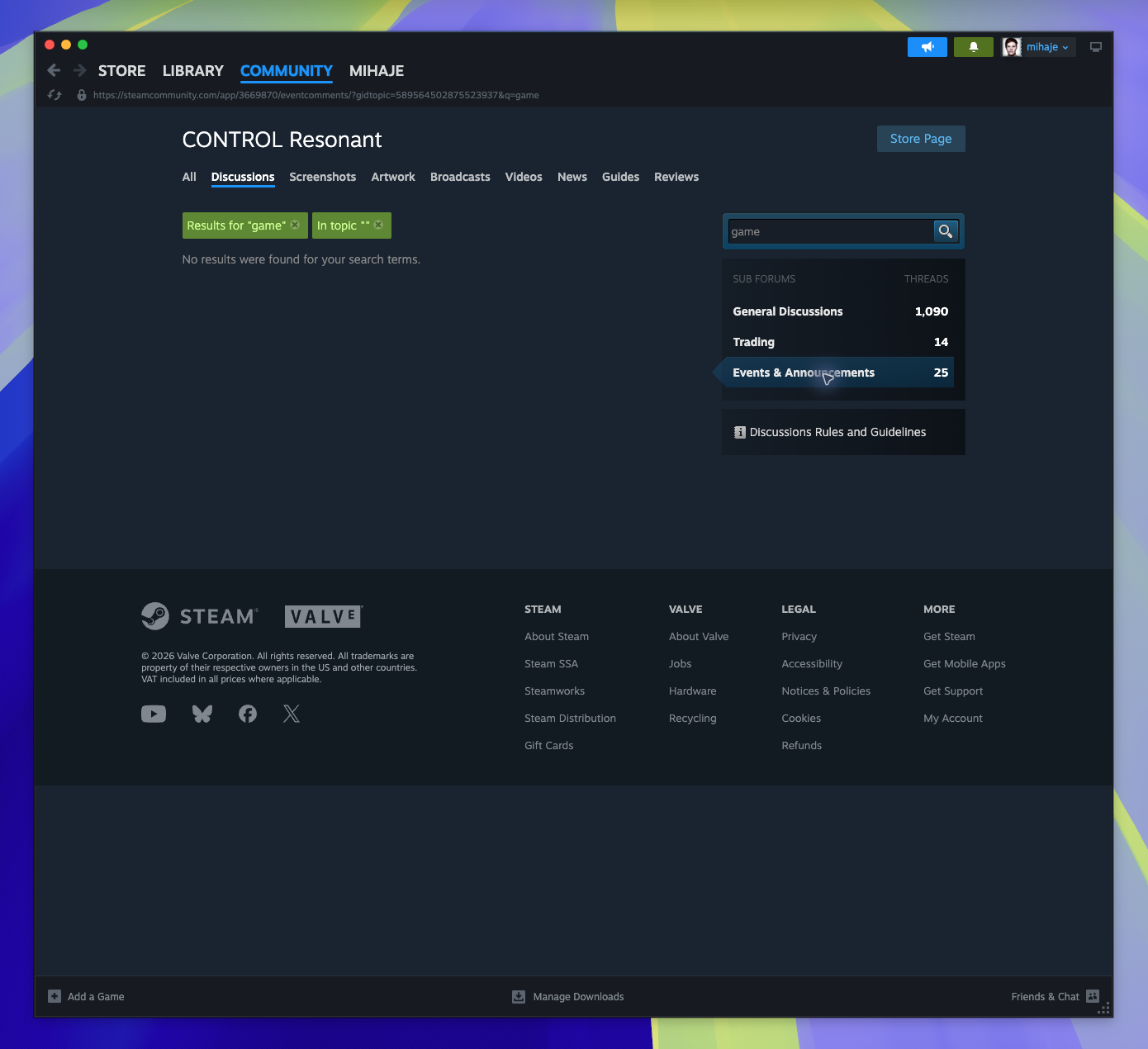Click the Store Page button
Viewport: 1148px width, 1049px height.
(921, 139)
